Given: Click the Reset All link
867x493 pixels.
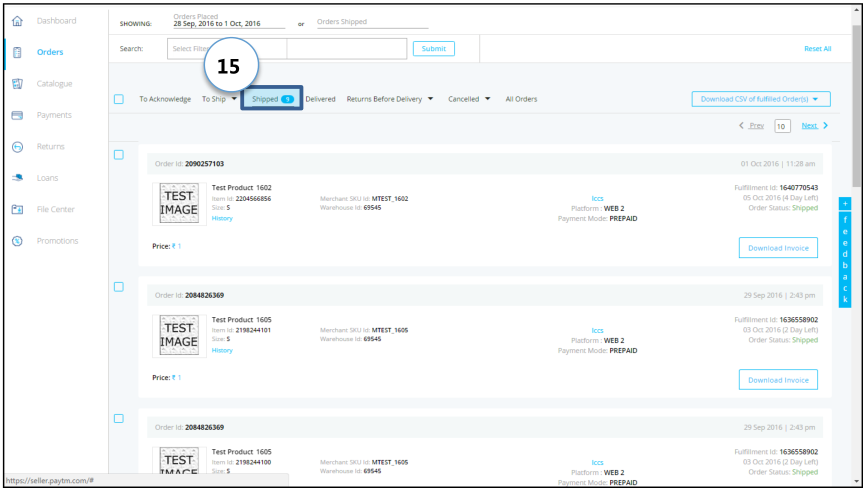Looking at the screenshot, I should point(818,49).
